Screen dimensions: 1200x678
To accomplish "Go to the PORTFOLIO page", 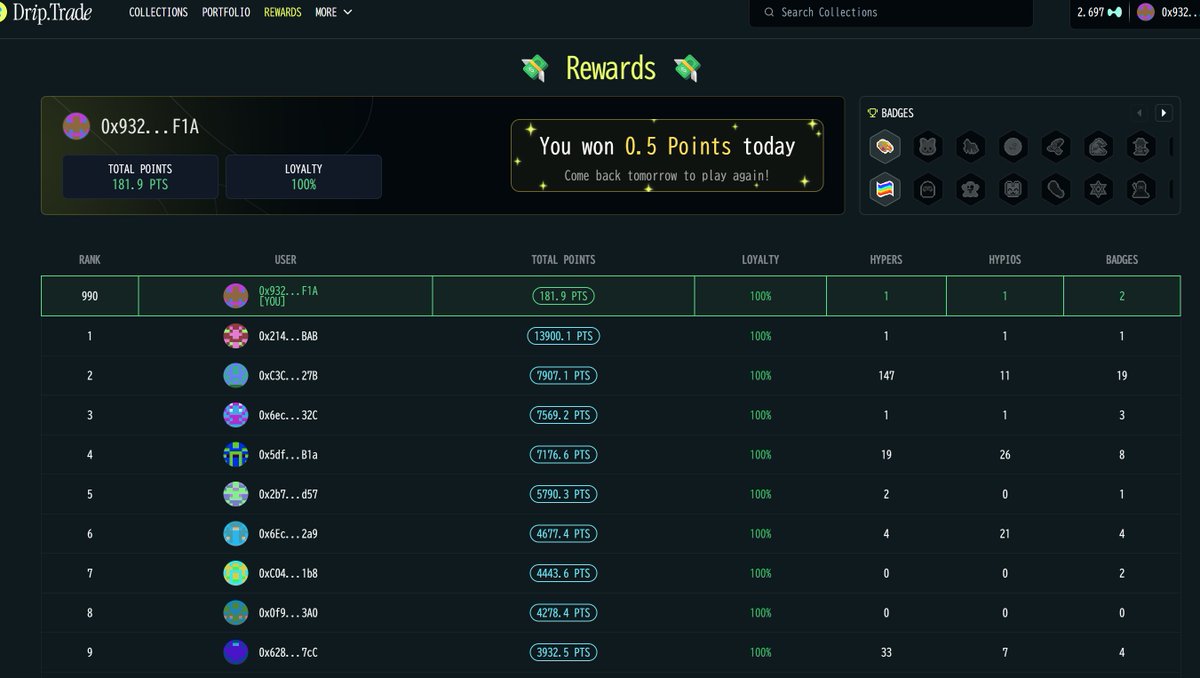I will click(226, 12).
